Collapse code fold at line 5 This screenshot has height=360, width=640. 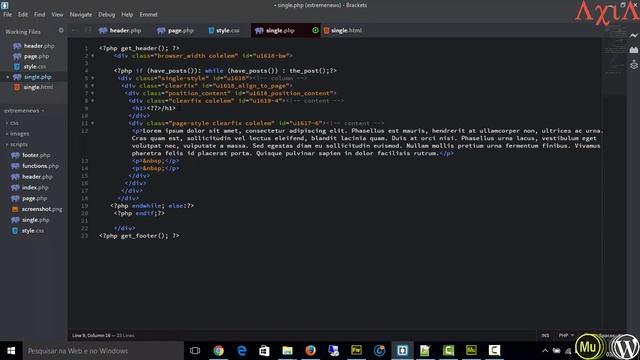click(x=93, y=78)
